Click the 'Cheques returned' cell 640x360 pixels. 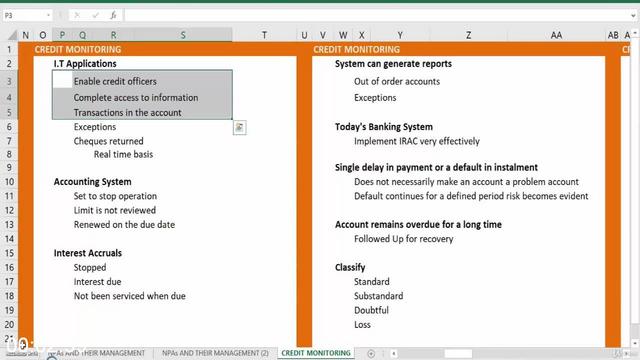point(108,141)
